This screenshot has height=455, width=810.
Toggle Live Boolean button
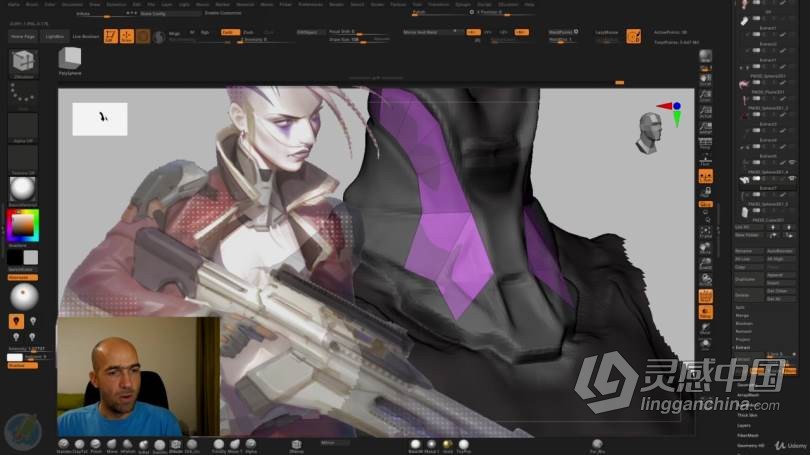click(85, 37)
